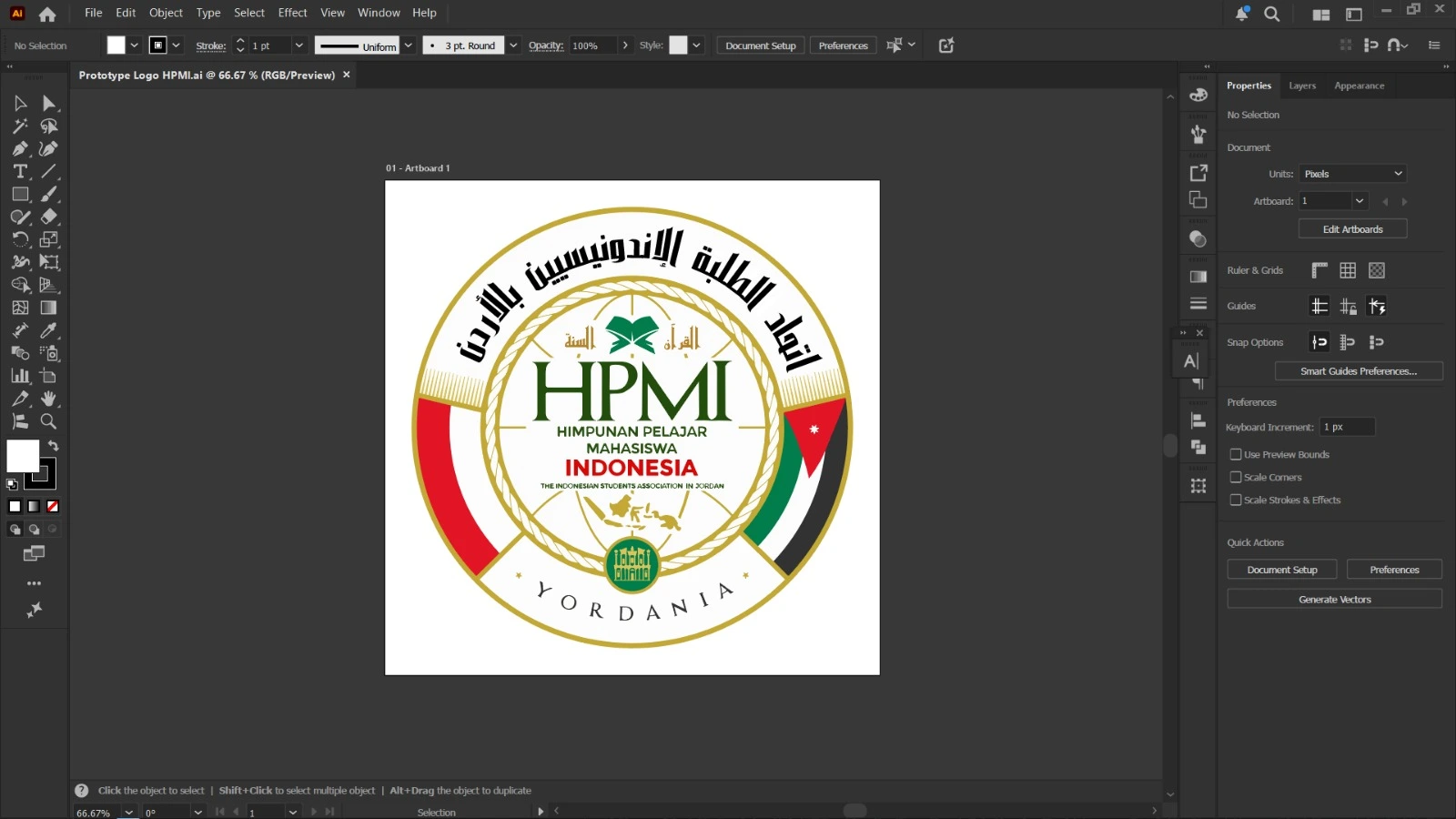Pick the Rectangle tool
The width and height of the screenshot is (1456, 819).
[x=20, y=194]
